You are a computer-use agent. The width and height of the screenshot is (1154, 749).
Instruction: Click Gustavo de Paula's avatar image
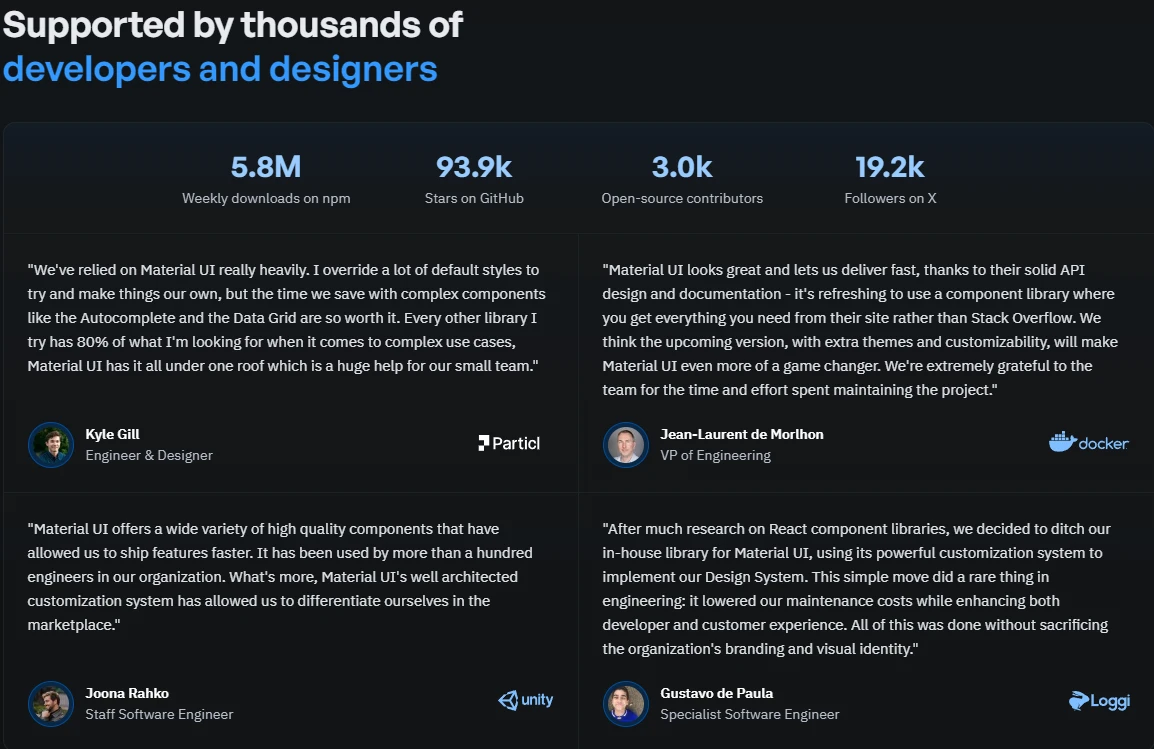(626, 703)
